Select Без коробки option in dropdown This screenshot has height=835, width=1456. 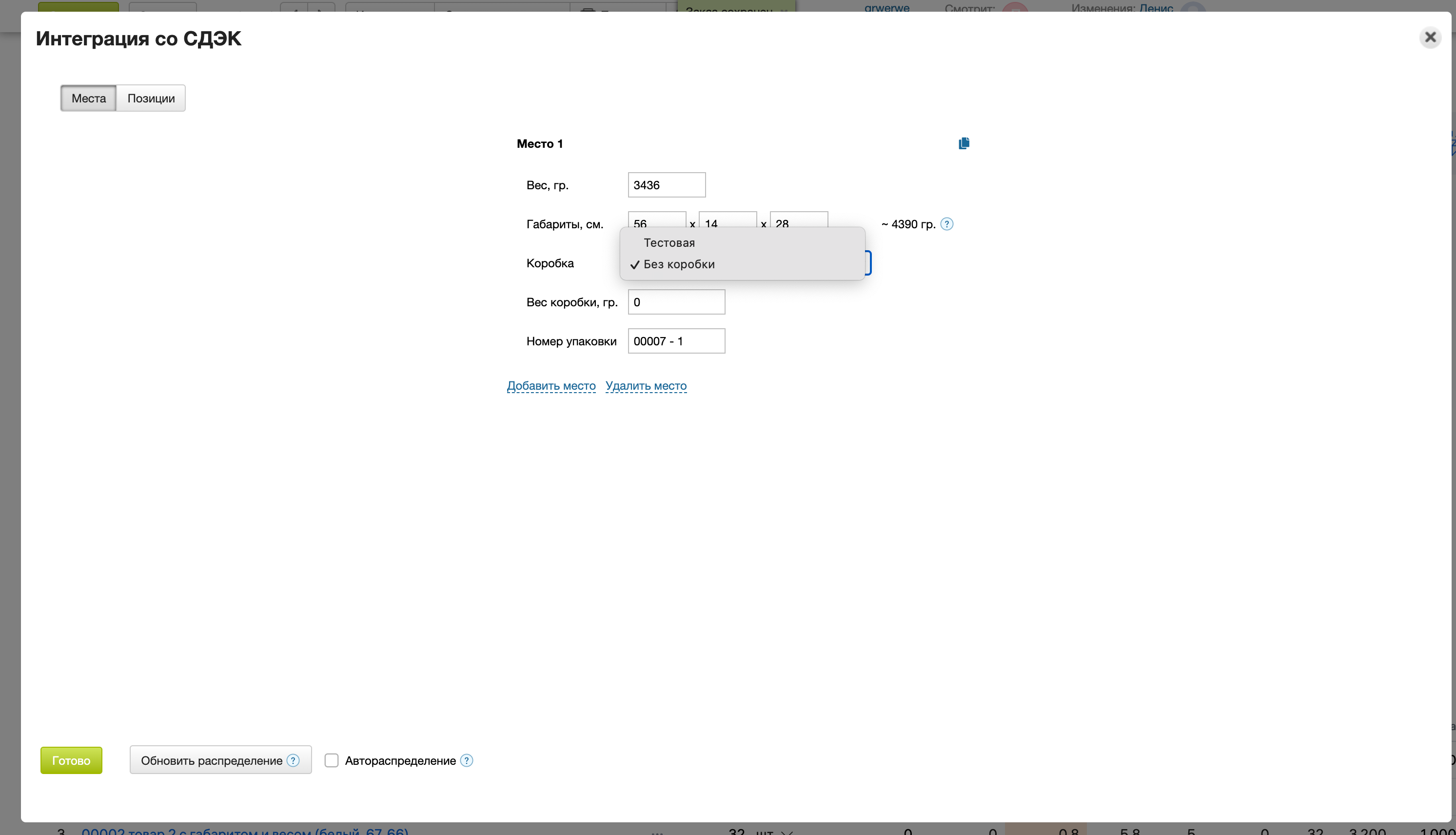click(679, 264)
